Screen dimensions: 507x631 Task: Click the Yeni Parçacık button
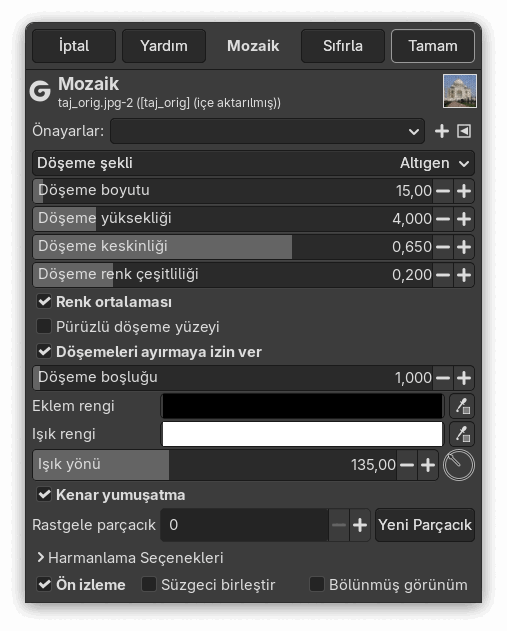coord(425,525)
